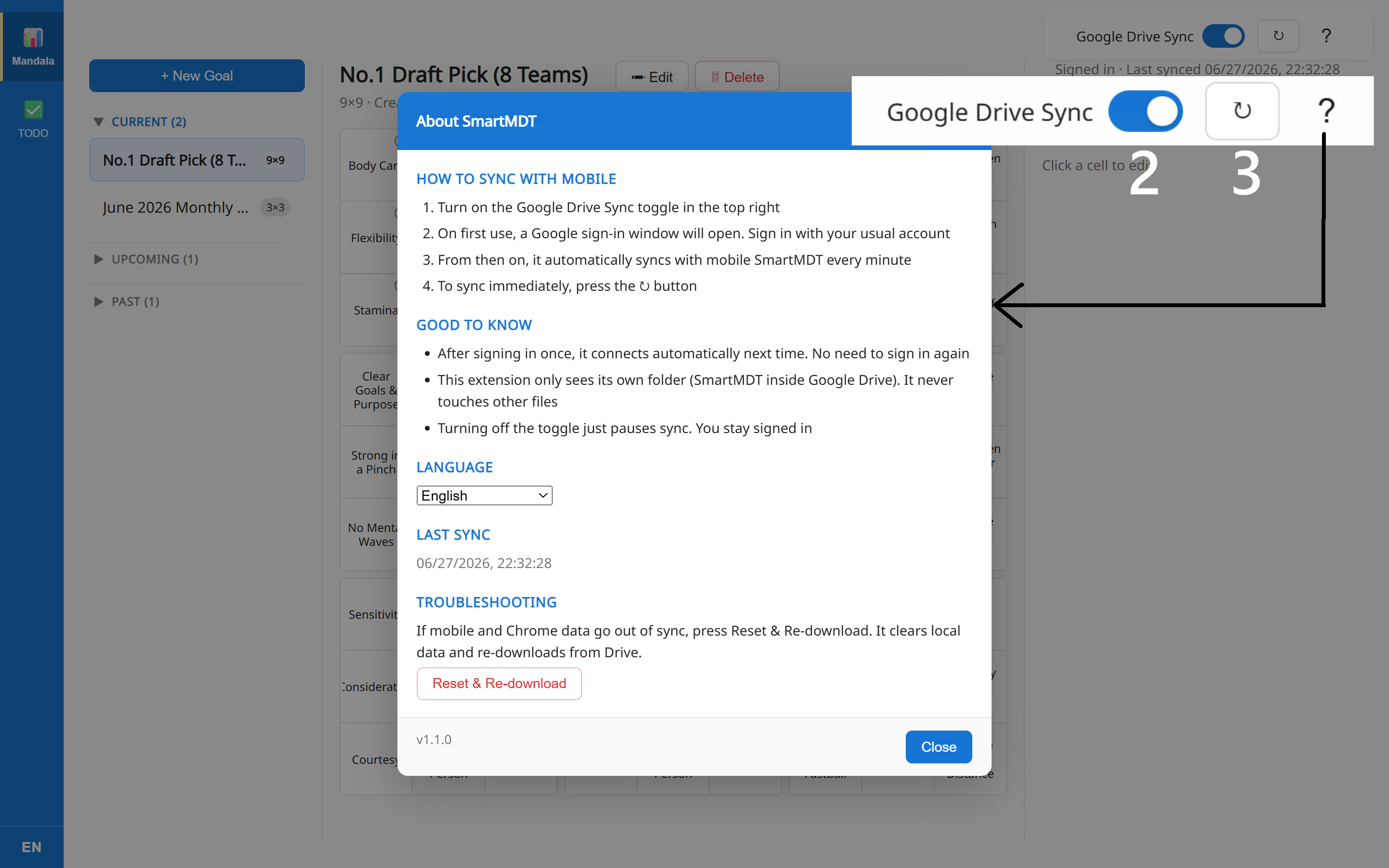Image resolution: width=1389 pixels, height=868 pixels.
Task: Click Reset & Re-download button
Action: coord(499,683)
